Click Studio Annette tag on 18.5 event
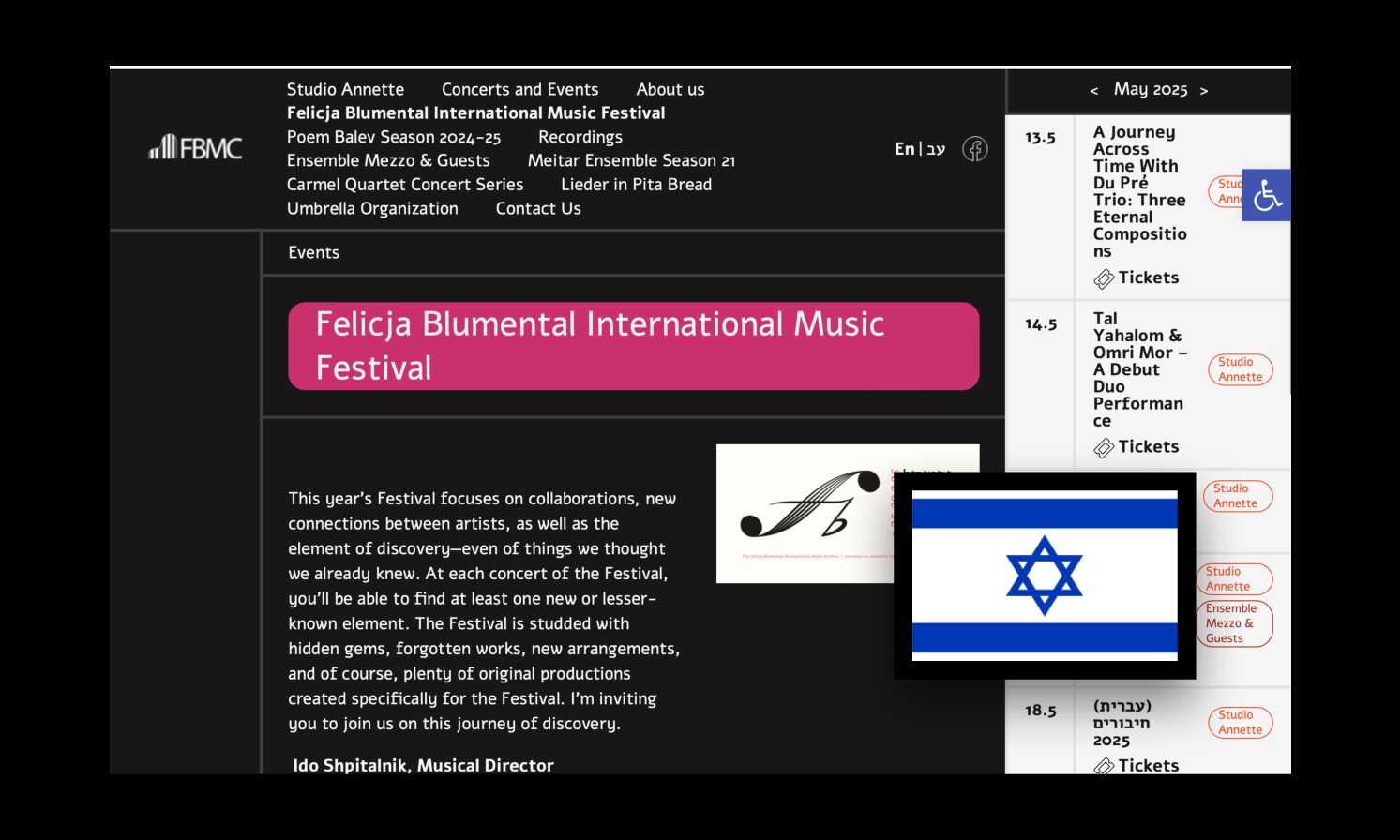Image resolution: width=1400 pixels, height=840 pixels. 1240,723
